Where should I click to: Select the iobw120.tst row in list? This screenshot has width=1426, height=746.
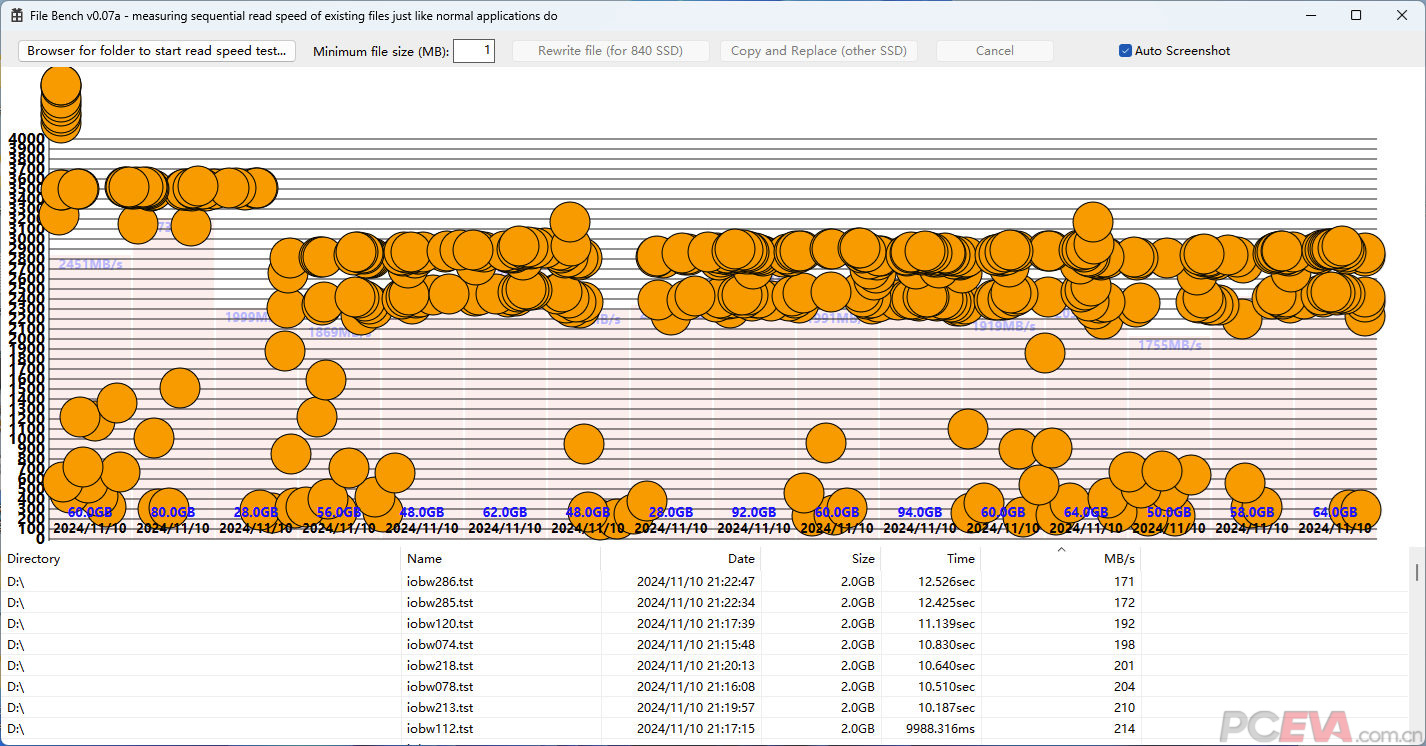point(440,623)
